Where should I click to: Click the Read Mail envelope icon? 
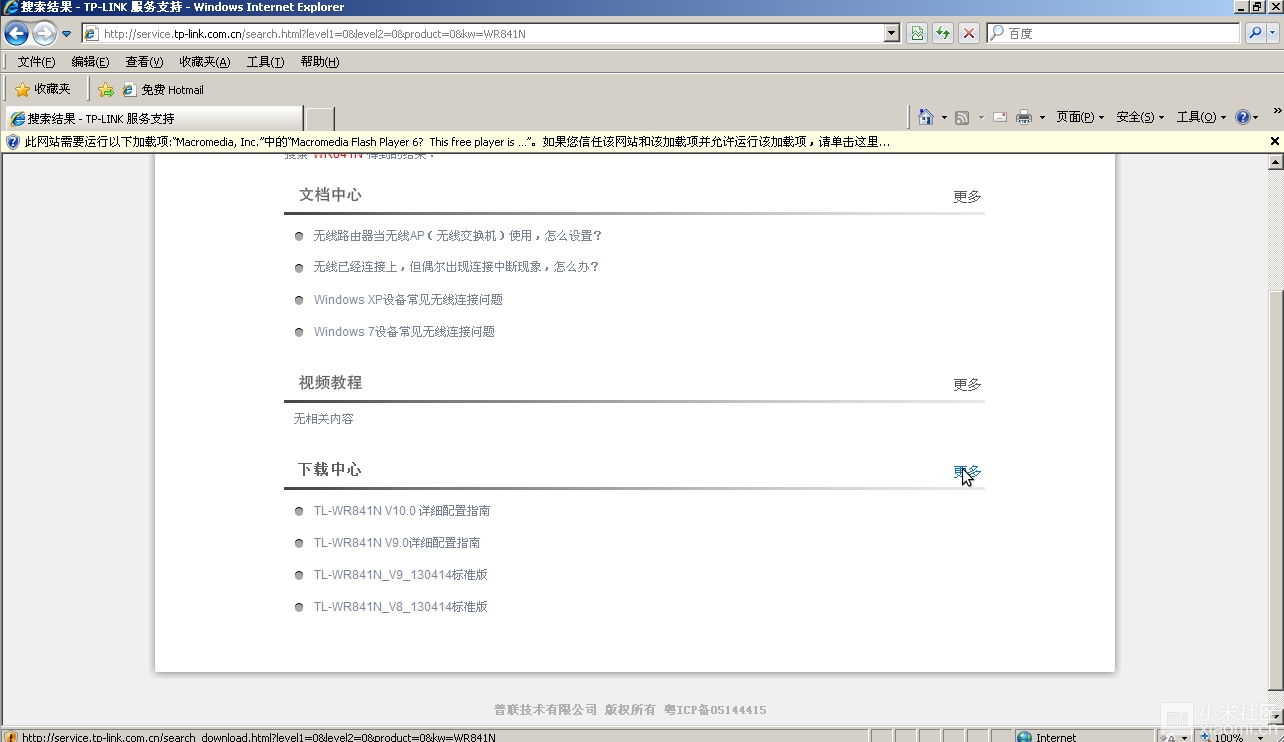click(x=999, y=118)
